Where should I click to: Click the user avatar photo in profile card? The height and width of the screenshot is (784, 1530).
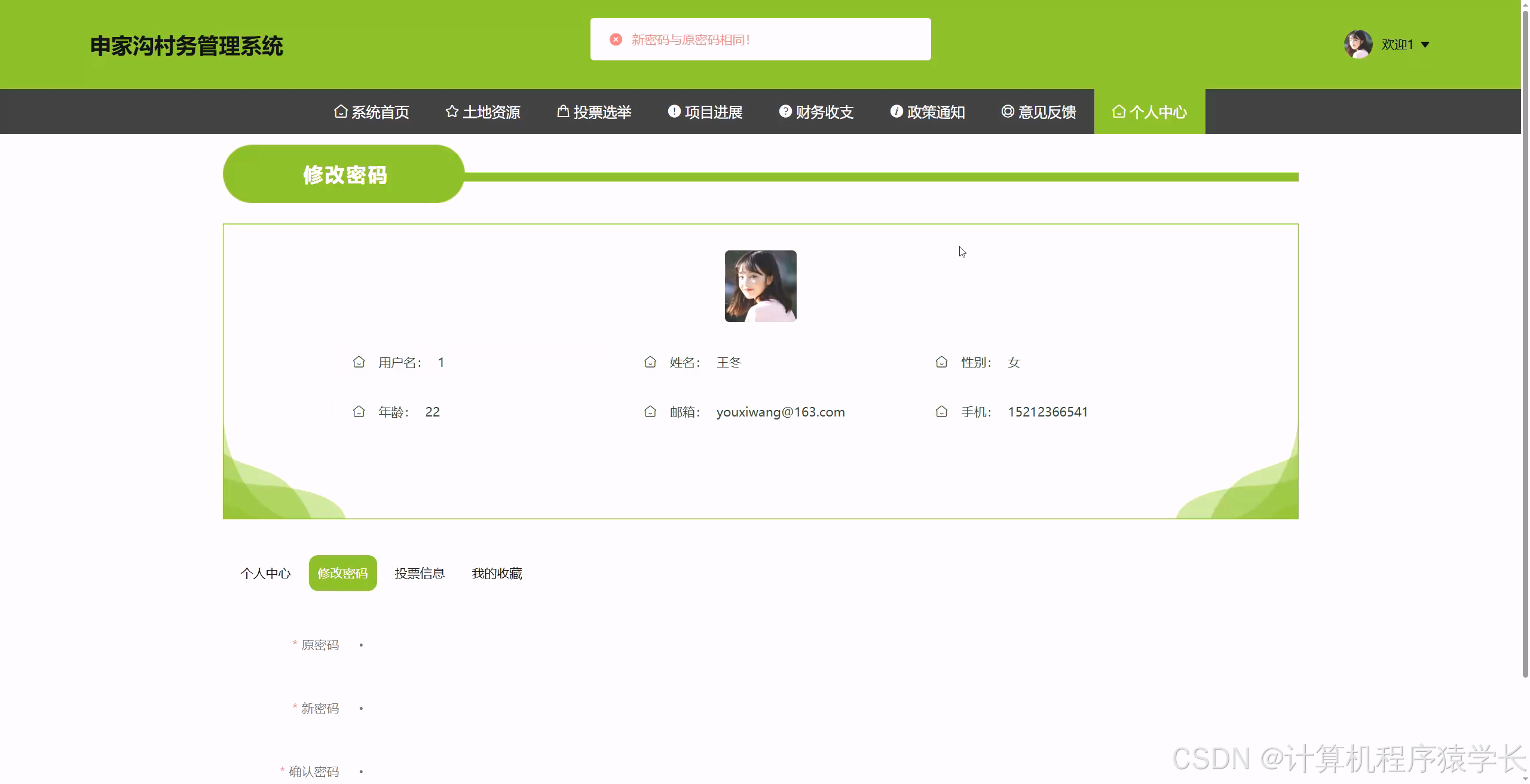pos(760,286)
